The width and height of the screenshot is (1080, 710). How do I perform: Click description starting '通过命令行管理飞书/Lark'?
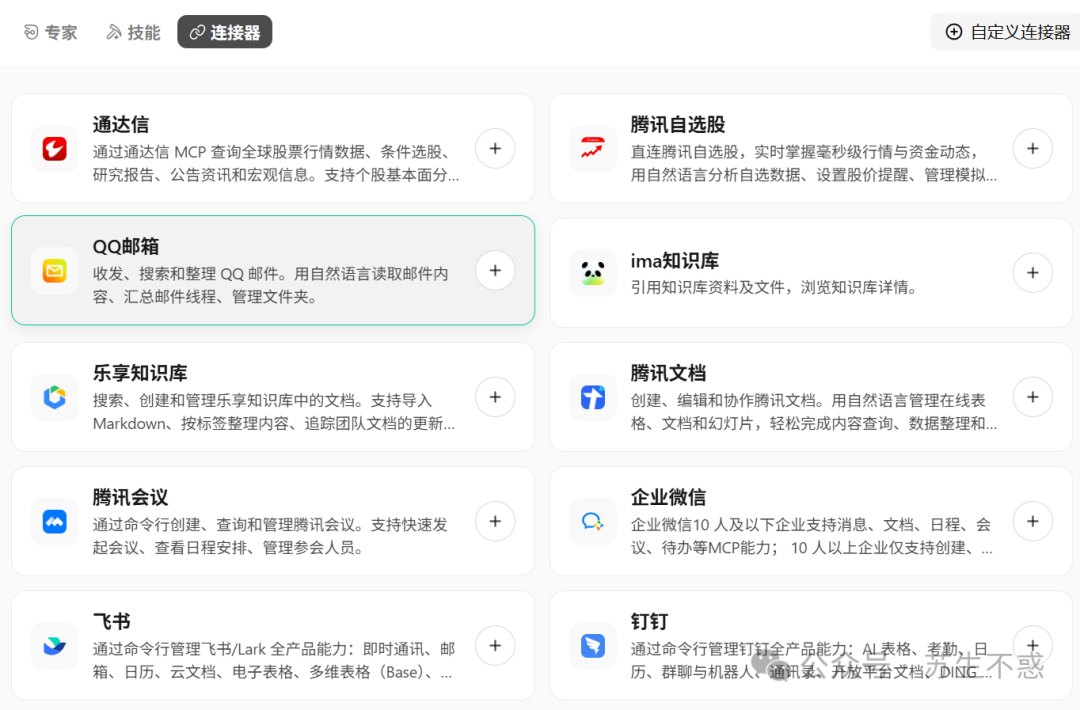click(273, 660)
